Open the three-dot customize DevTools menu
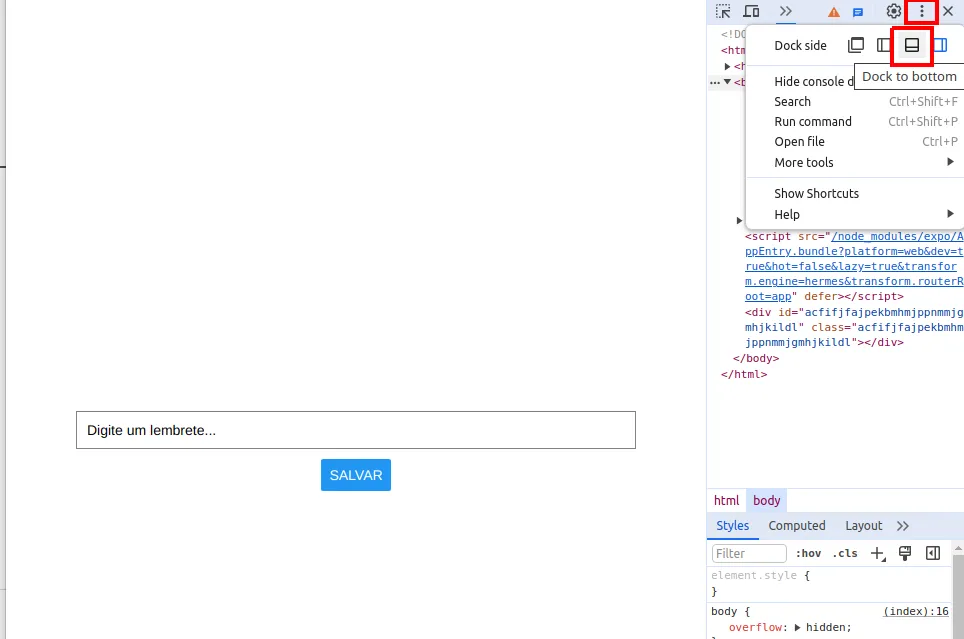Image resolution: width=964 pixels, height=639 pixels. pos(922,11)
